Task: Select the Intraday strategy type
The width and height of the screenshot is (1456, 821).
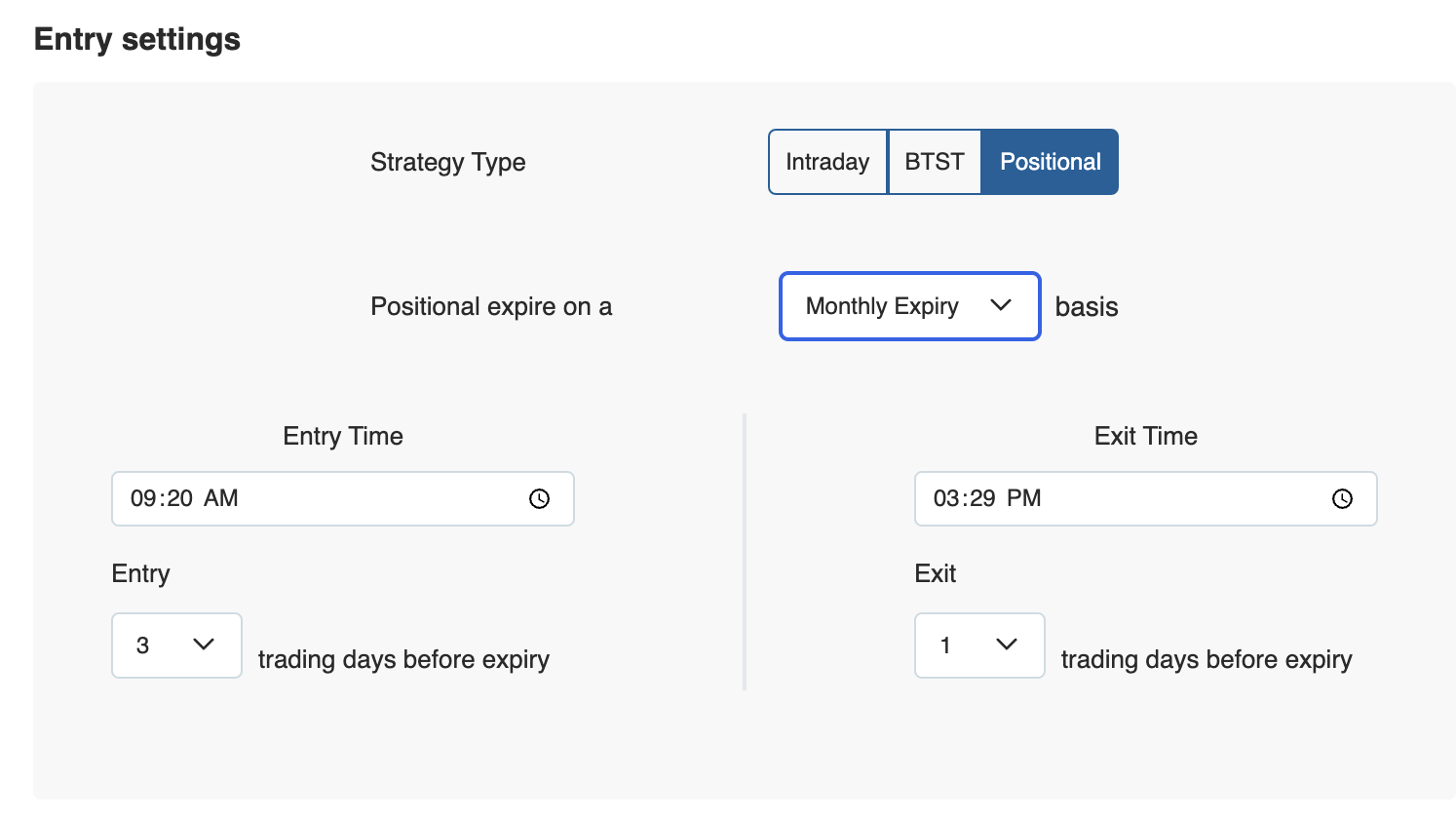Action: [827, 162]
